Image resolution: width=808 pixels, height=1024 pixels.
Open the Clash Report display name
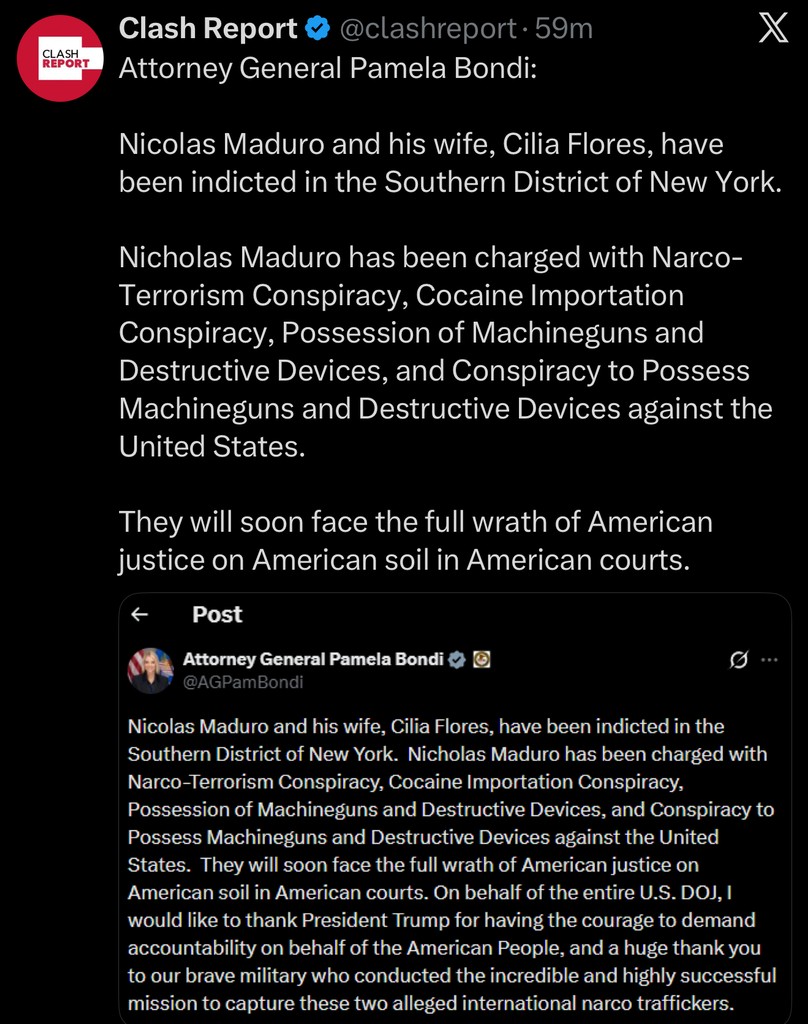[208, 30]
